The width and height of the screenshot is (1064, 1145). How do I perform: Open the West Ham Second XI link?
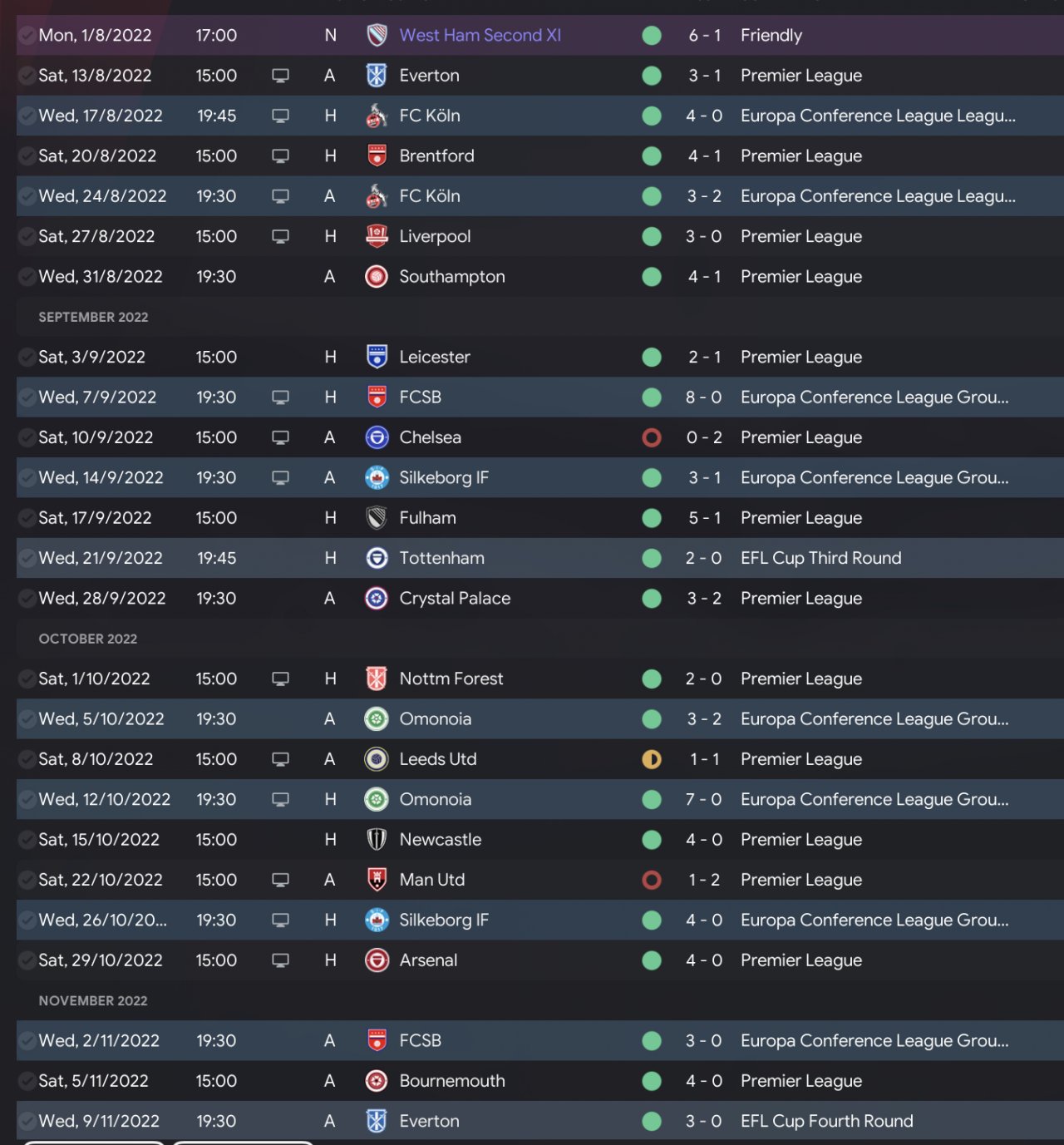click(480, 36)
